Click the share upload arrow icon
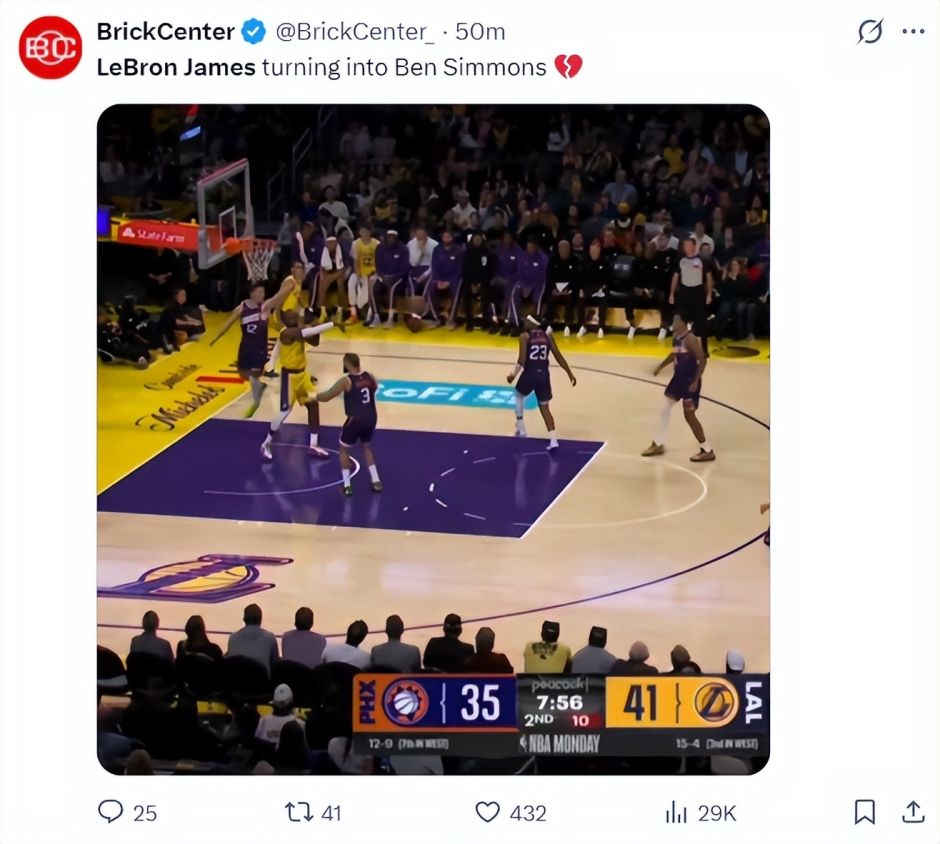940x844 pixels. pos(912,811)
